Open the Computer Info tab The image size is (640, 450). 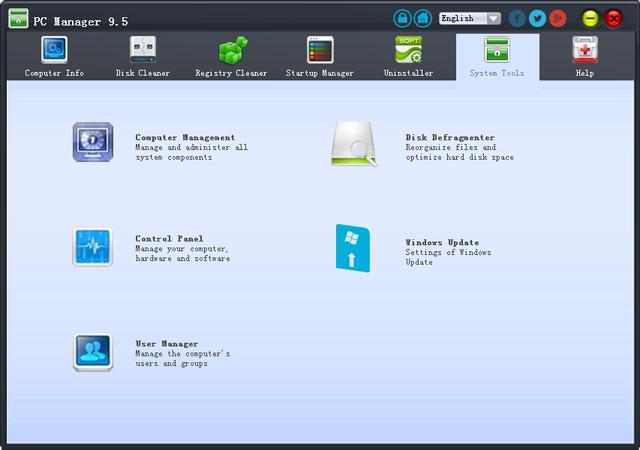tap(54, 57)
